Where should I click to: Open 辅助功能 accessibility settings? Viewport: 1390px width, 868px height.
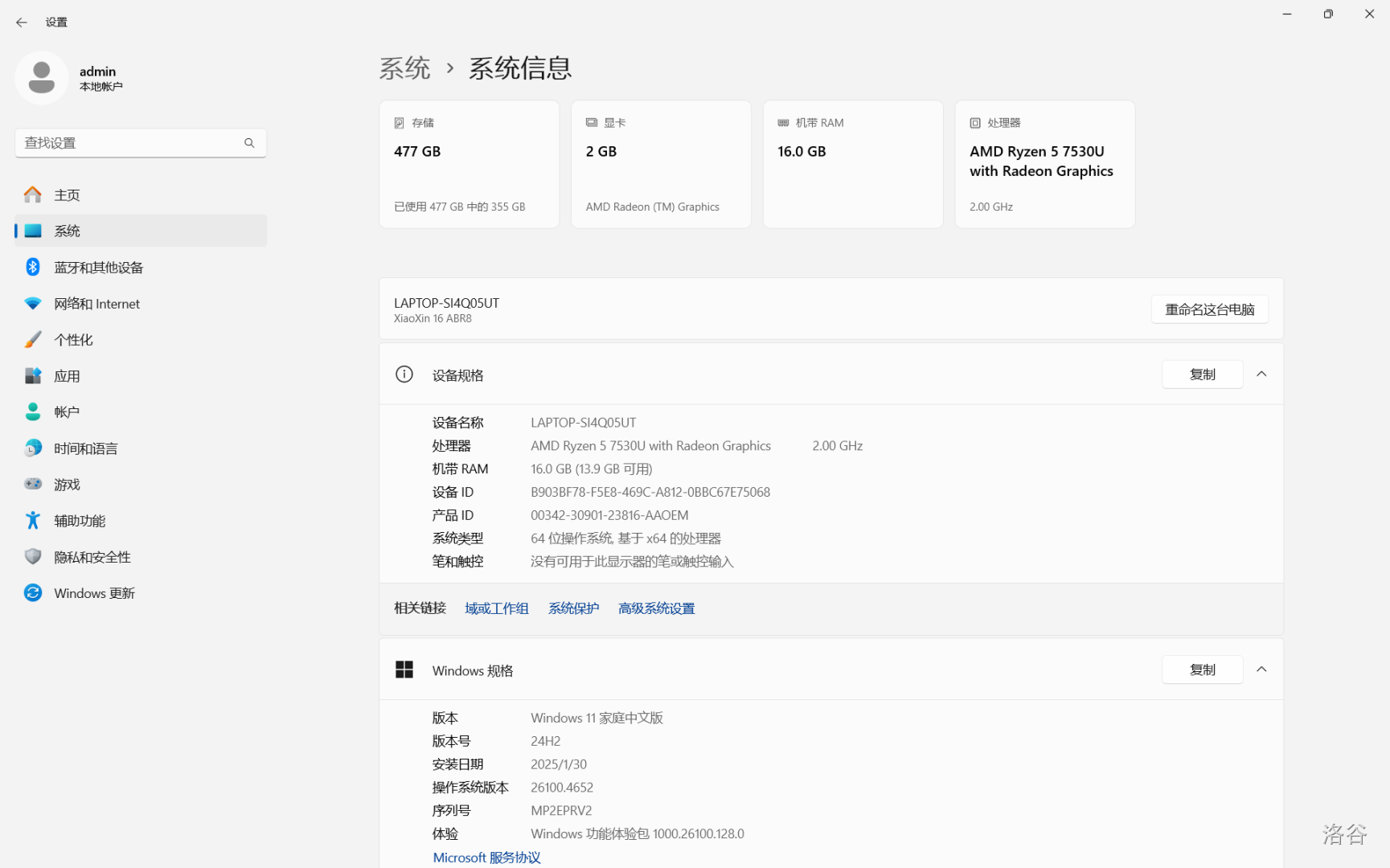click(x=80, y=521)
